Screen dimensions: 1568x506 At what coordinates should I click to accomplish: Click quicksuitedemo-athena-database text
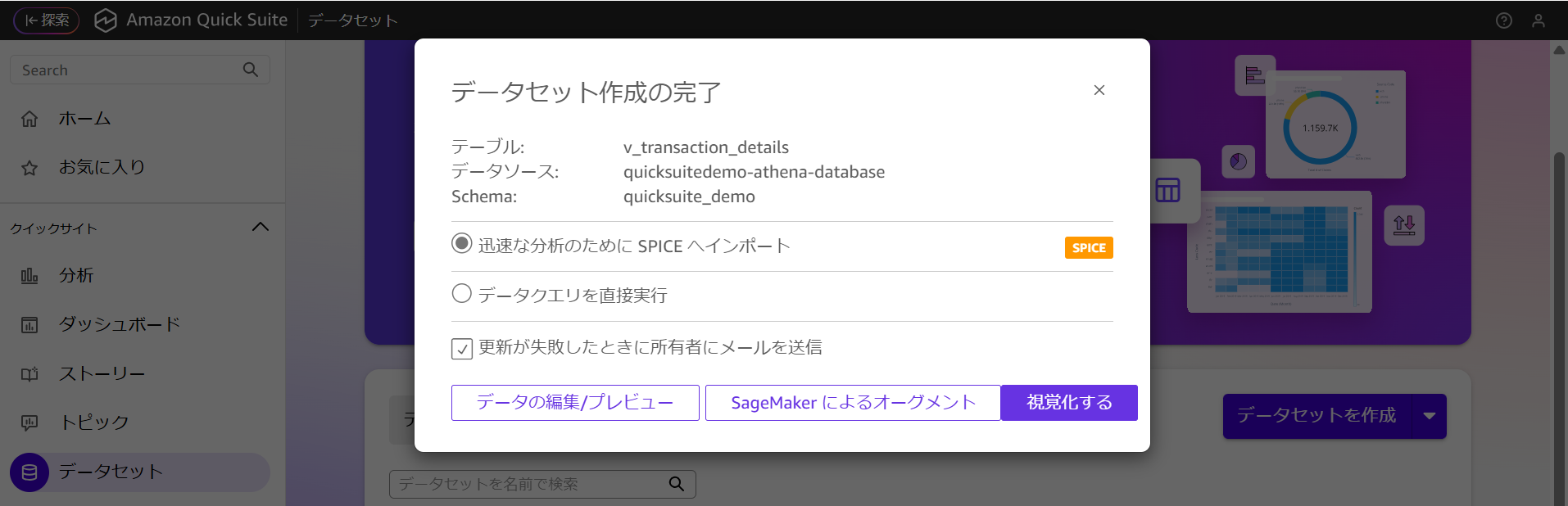tap(754, 172)
